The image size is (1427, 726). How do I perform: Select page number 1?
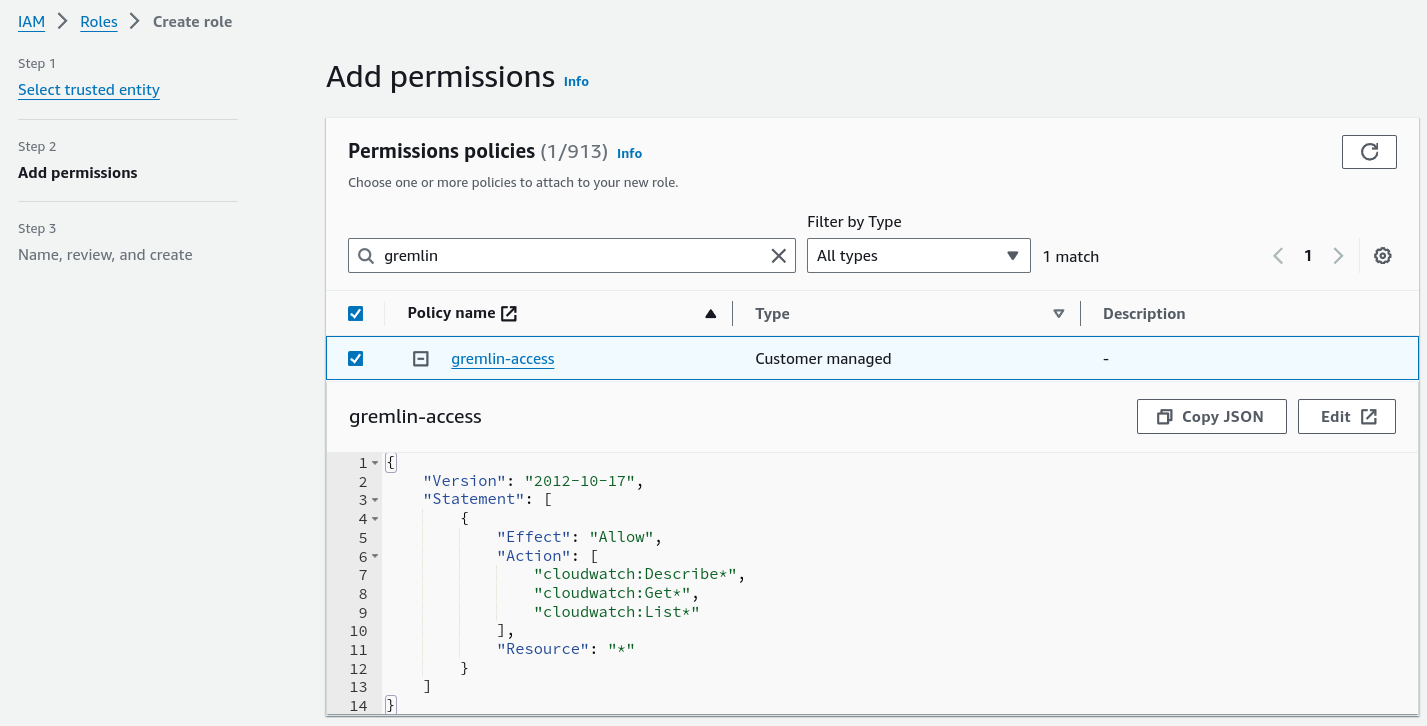(x=1307, y=256)
